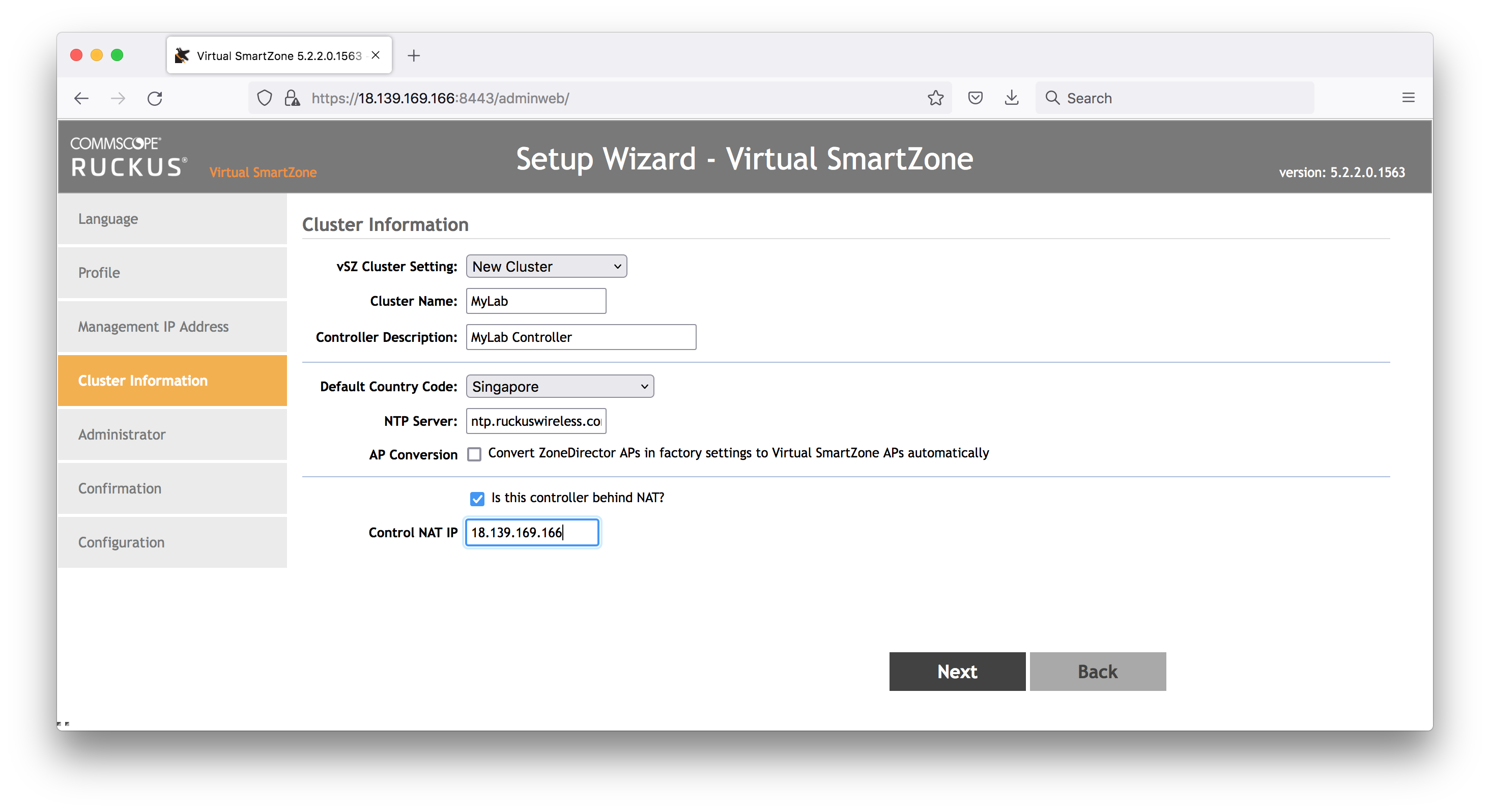Viewport: 1490px width, 812px height.
Task: Click the Controller Description field
Action: [x=581, y=337]
